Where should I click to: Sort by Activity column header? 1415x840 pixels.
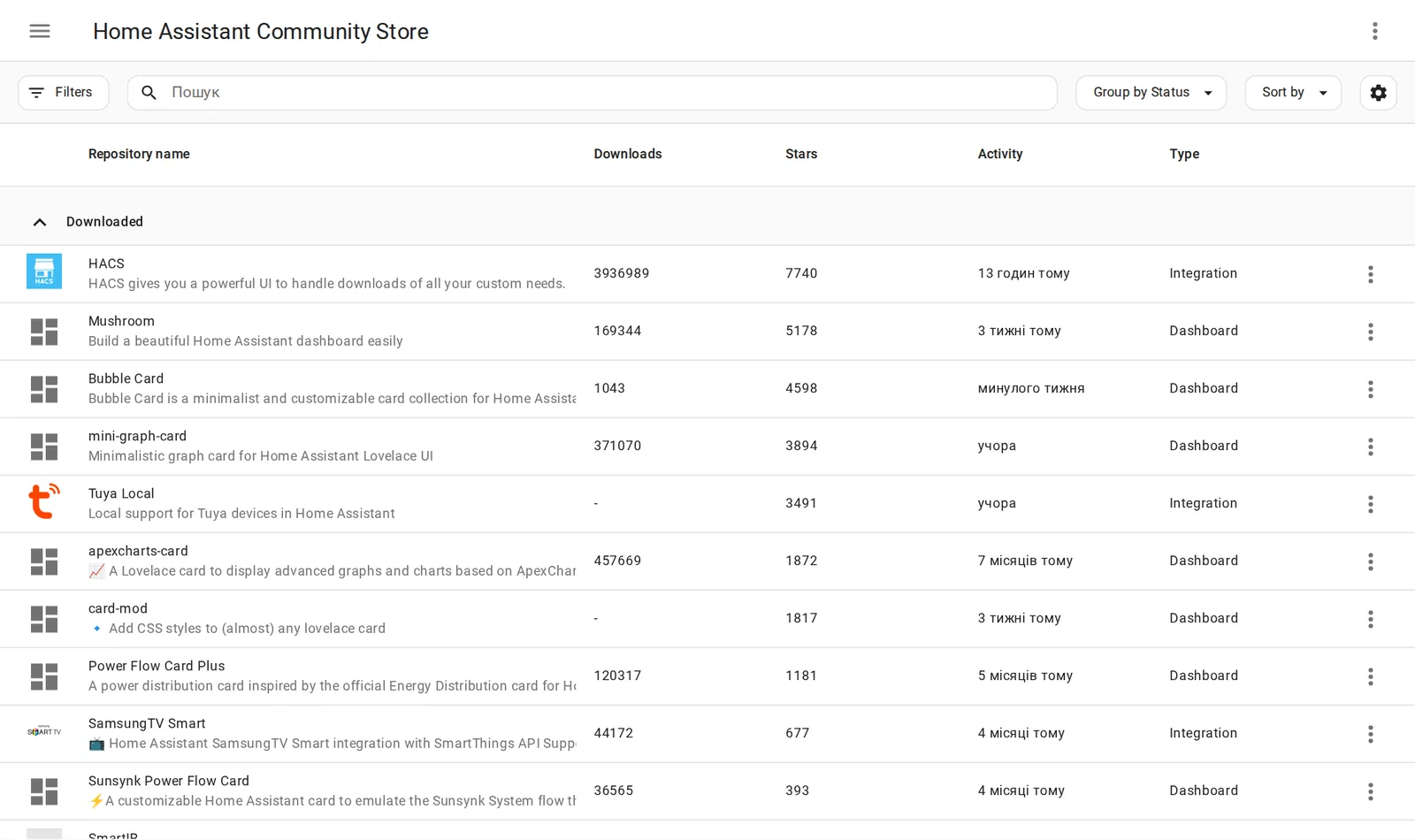coord(1000,154)
